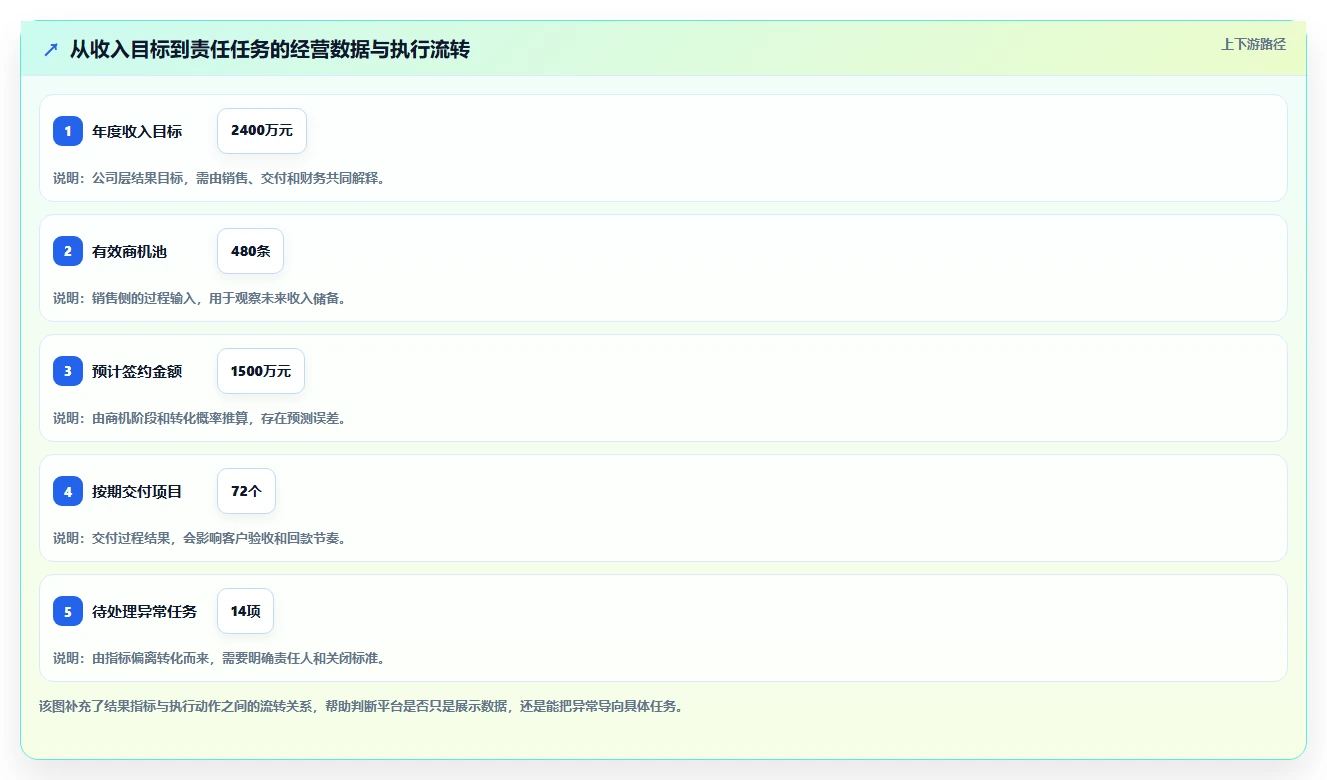The width and height of the screenshot is (1327, 780).
Task: Select the title 从收入目标到责任任务的经营数据与执行流转
Action: (x=270, y=49)
